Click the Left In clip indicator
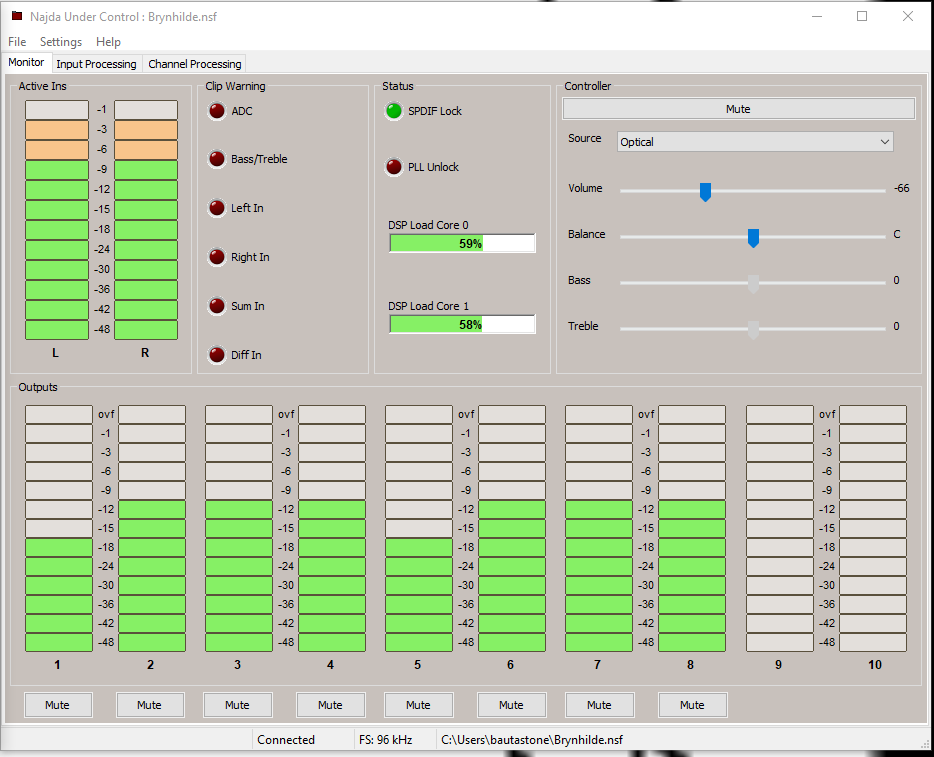Viewport: 934px width, 757px height. 216,208
